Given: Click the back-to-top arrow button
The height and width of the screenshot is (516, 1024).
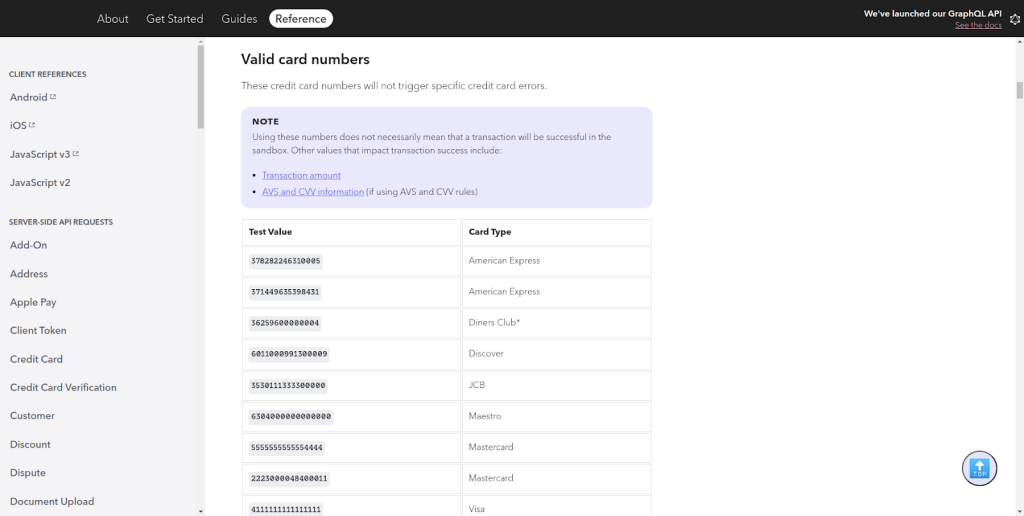Looking at the screenshot, I should (979, 468).
